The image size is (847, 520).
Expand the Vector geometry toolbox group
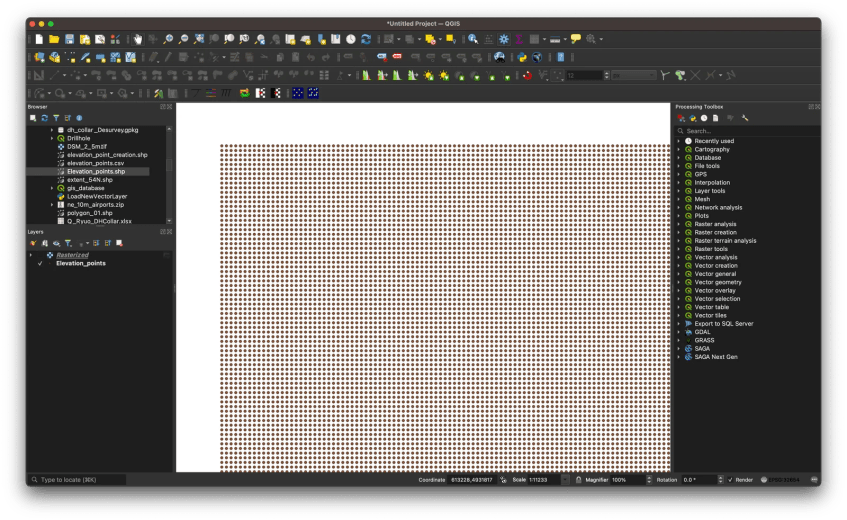(x=679, y=282)
